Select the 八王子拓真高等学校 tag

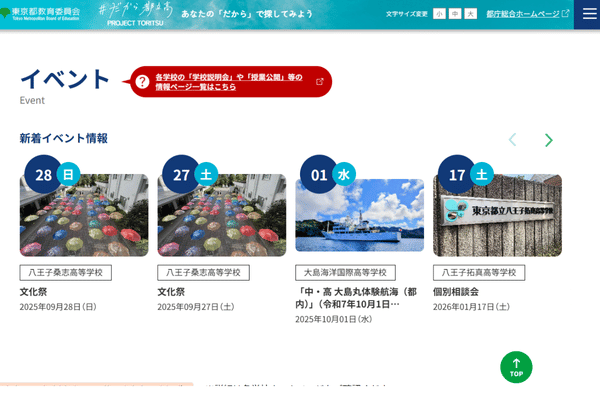pos(479,272)
